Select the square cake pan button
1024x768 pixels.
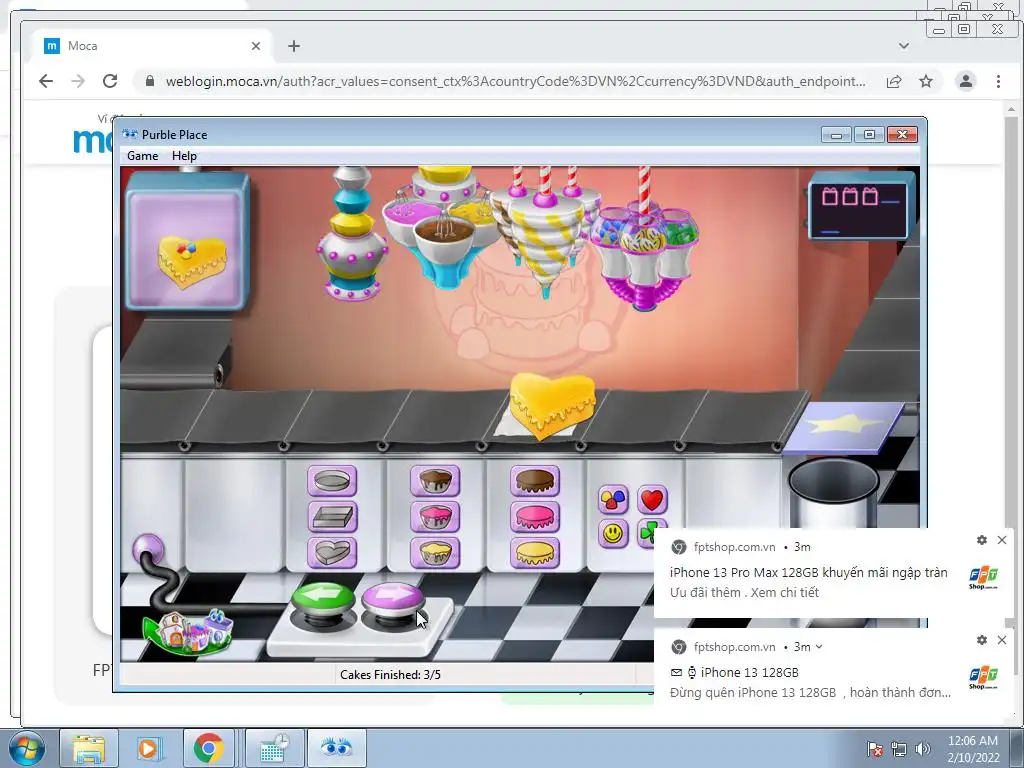[x=332, y=517]
